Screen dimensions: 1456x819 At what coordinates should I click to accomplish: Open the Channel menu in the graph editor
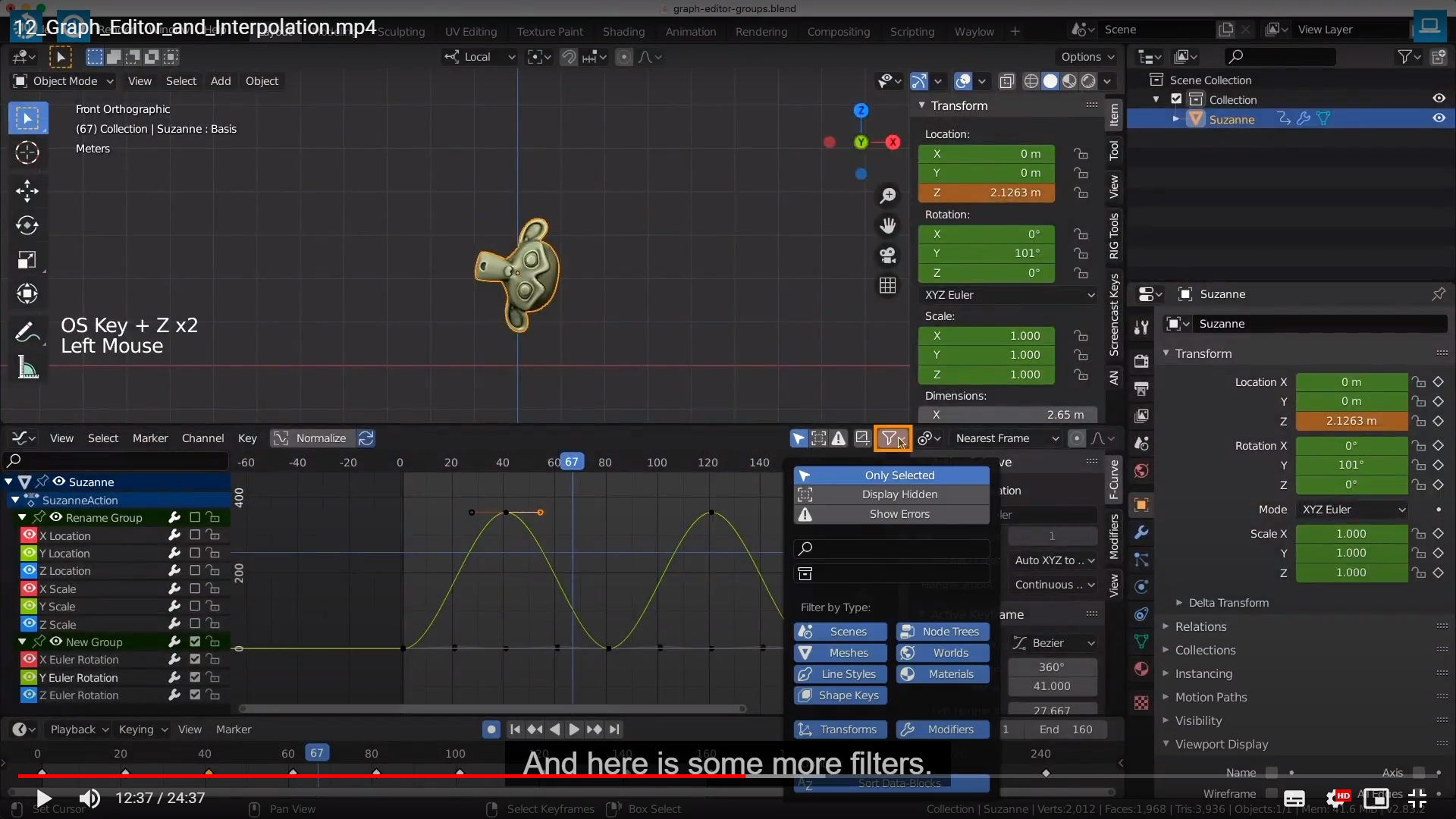pyautogui.click(x=202, y=438)
